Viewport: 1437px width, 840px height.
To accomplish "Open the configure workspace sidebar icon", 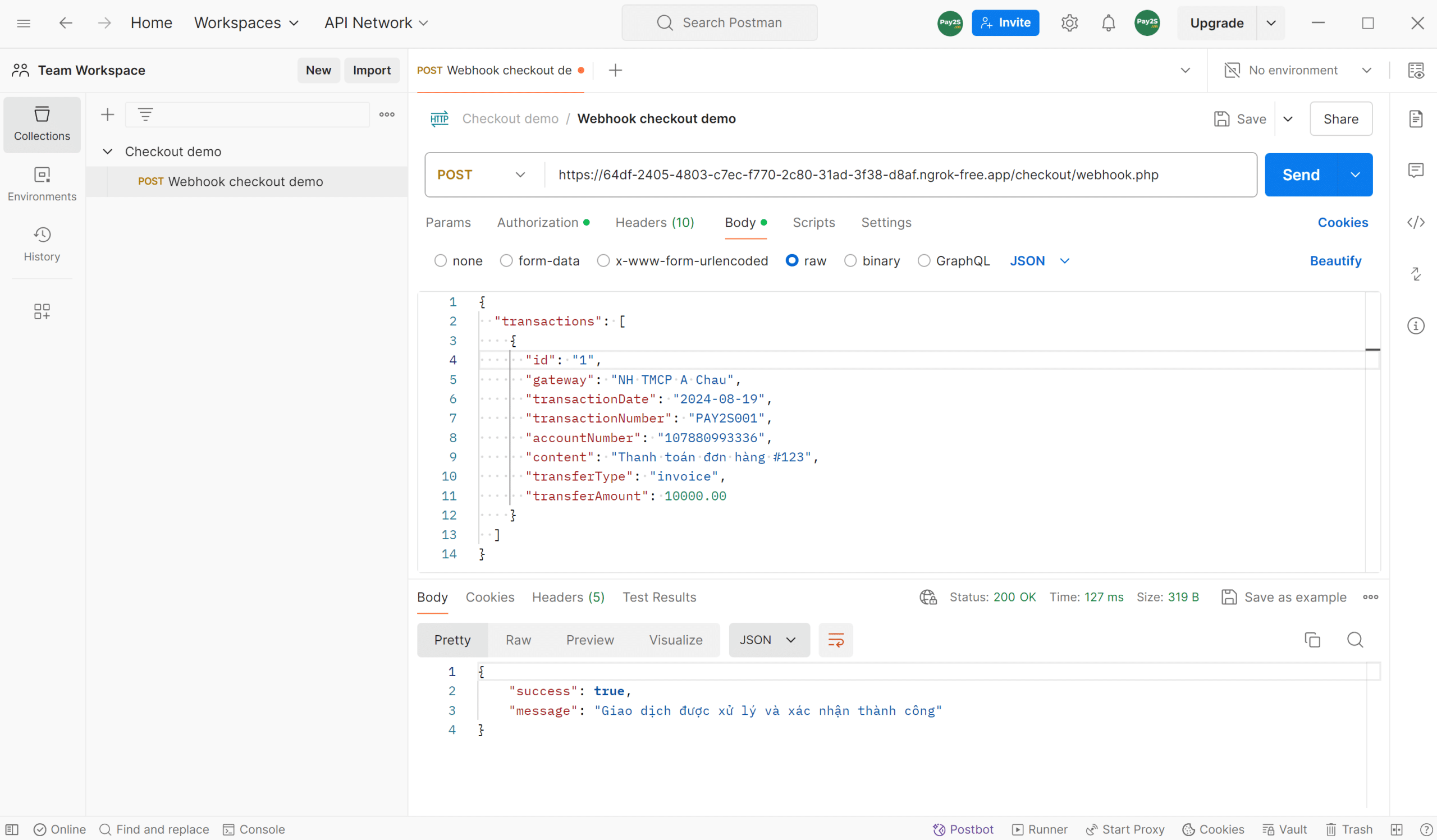I will [42, 311].
